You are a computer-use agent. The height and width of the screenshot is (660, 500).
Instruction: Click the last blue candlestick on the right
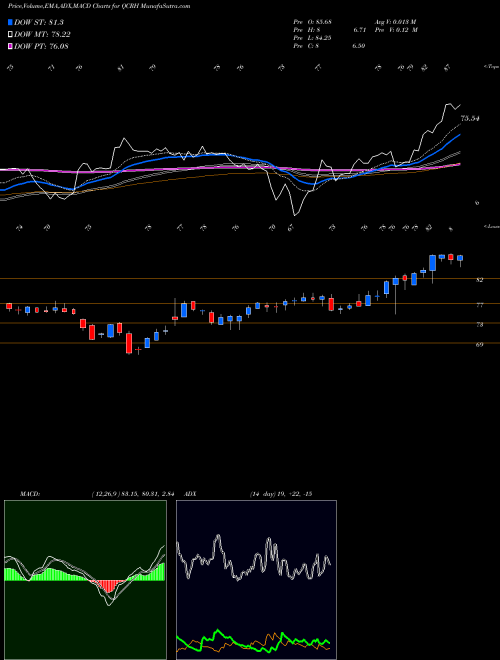click(x=460, y=258)
